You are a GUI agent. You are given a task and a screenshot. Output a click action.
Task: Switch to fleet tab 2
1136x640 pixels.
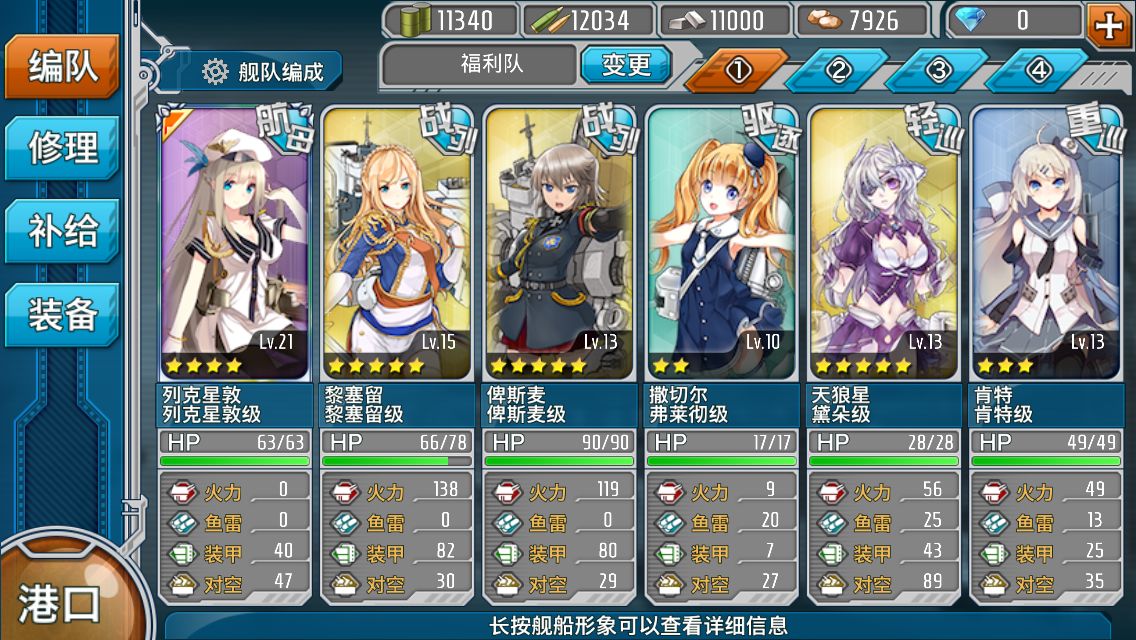[838, 70]
